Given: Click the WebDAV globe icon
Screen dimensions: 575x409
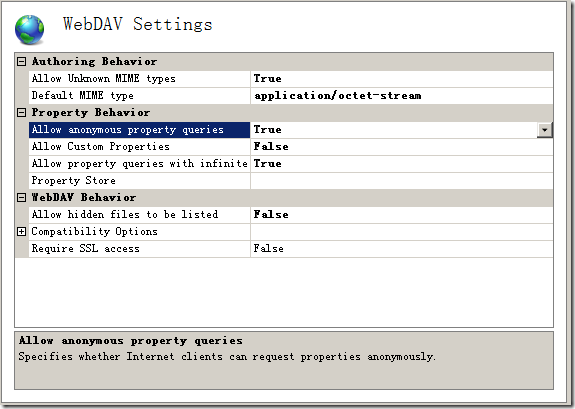Looking at the screenshot, I should point(29,29).
